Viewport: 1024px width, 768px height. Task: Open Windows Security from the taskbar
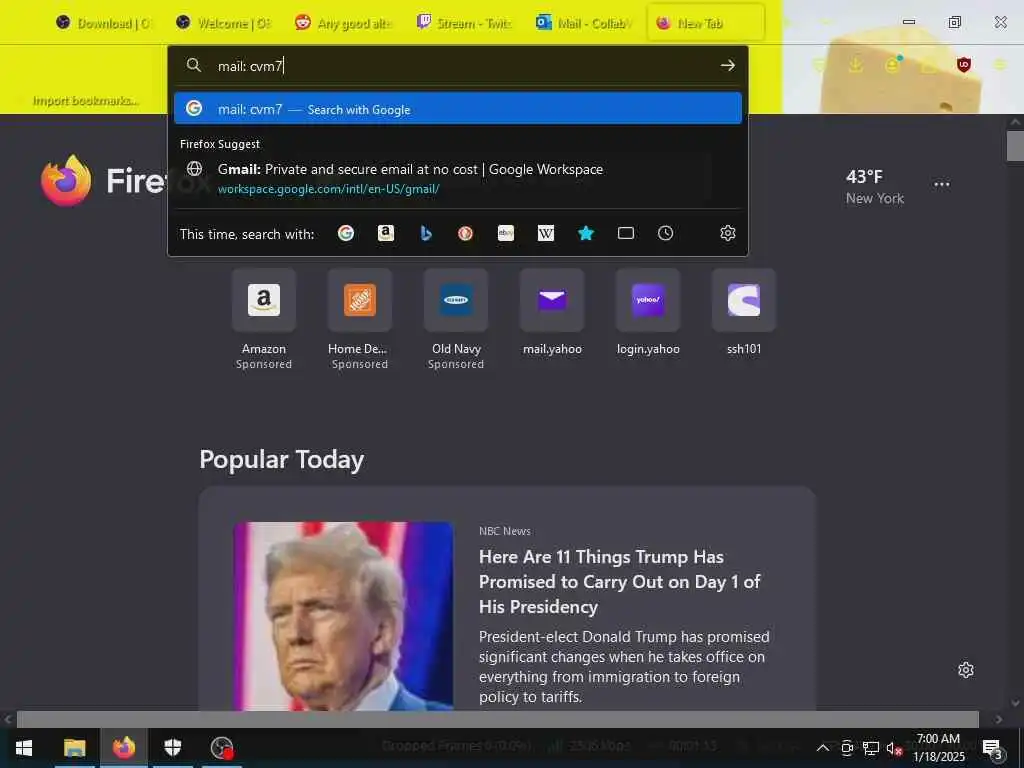(x=172, y=747)
